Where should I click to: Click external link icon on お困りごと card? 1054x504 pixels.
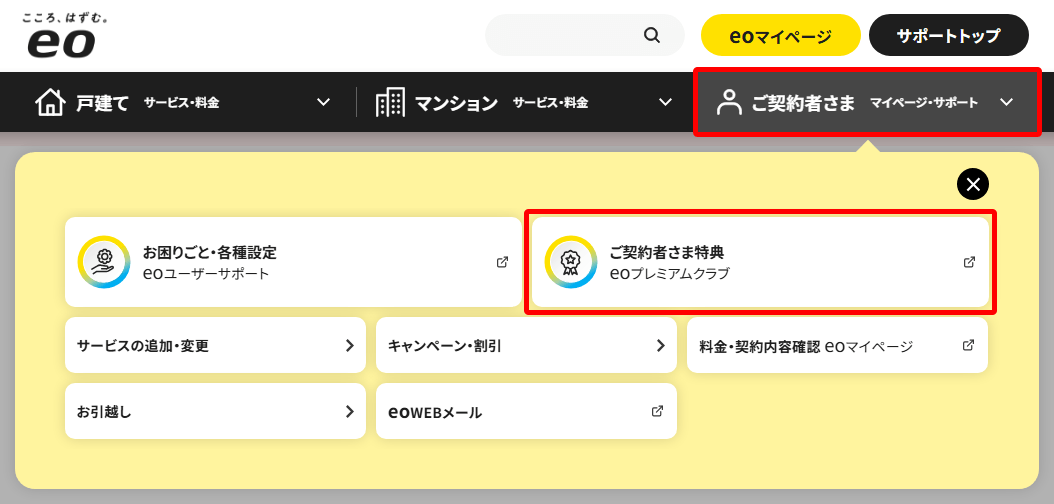point(502,262)
